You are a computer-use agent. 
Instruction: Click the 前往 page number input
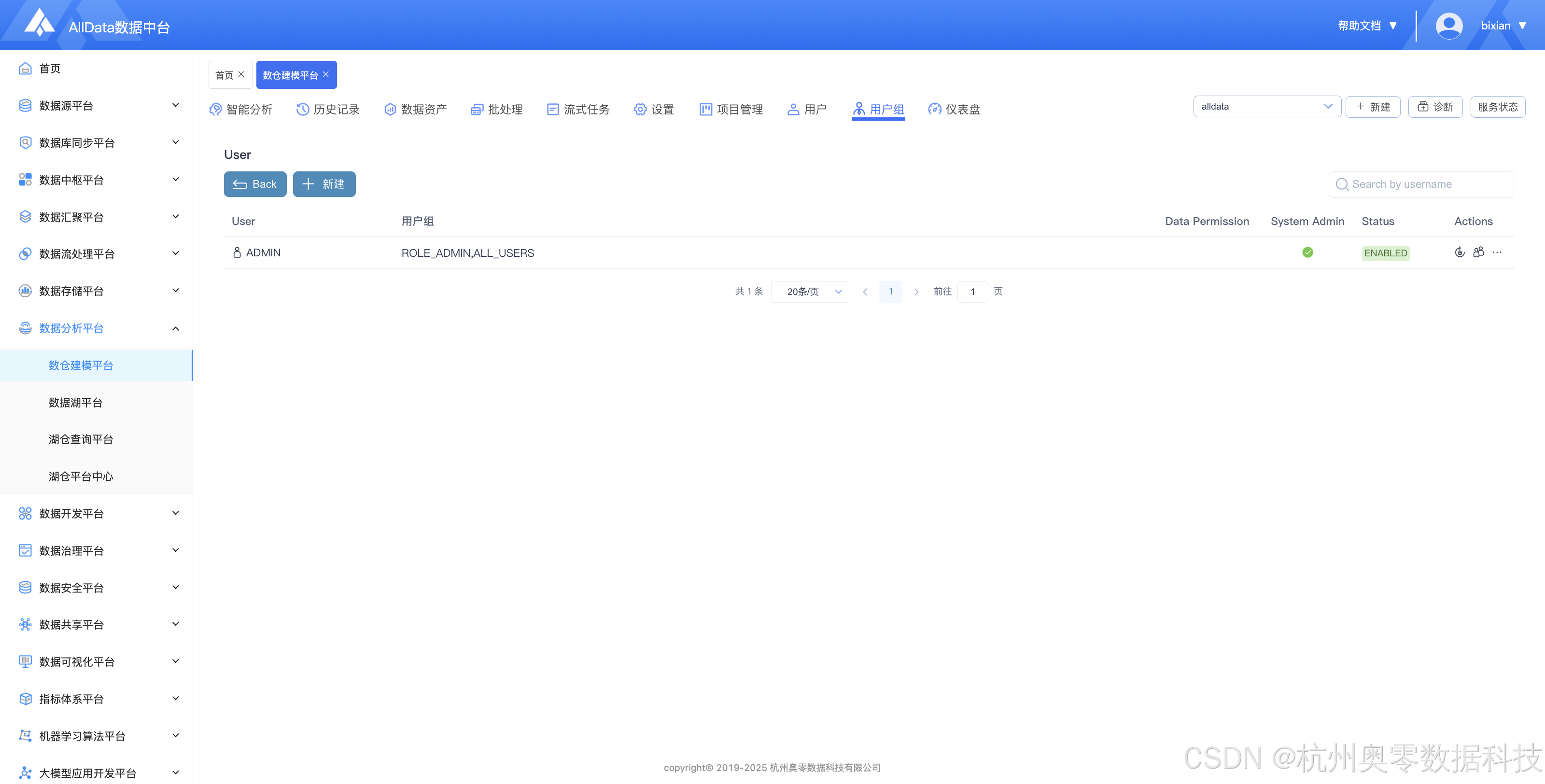[972, 292]
